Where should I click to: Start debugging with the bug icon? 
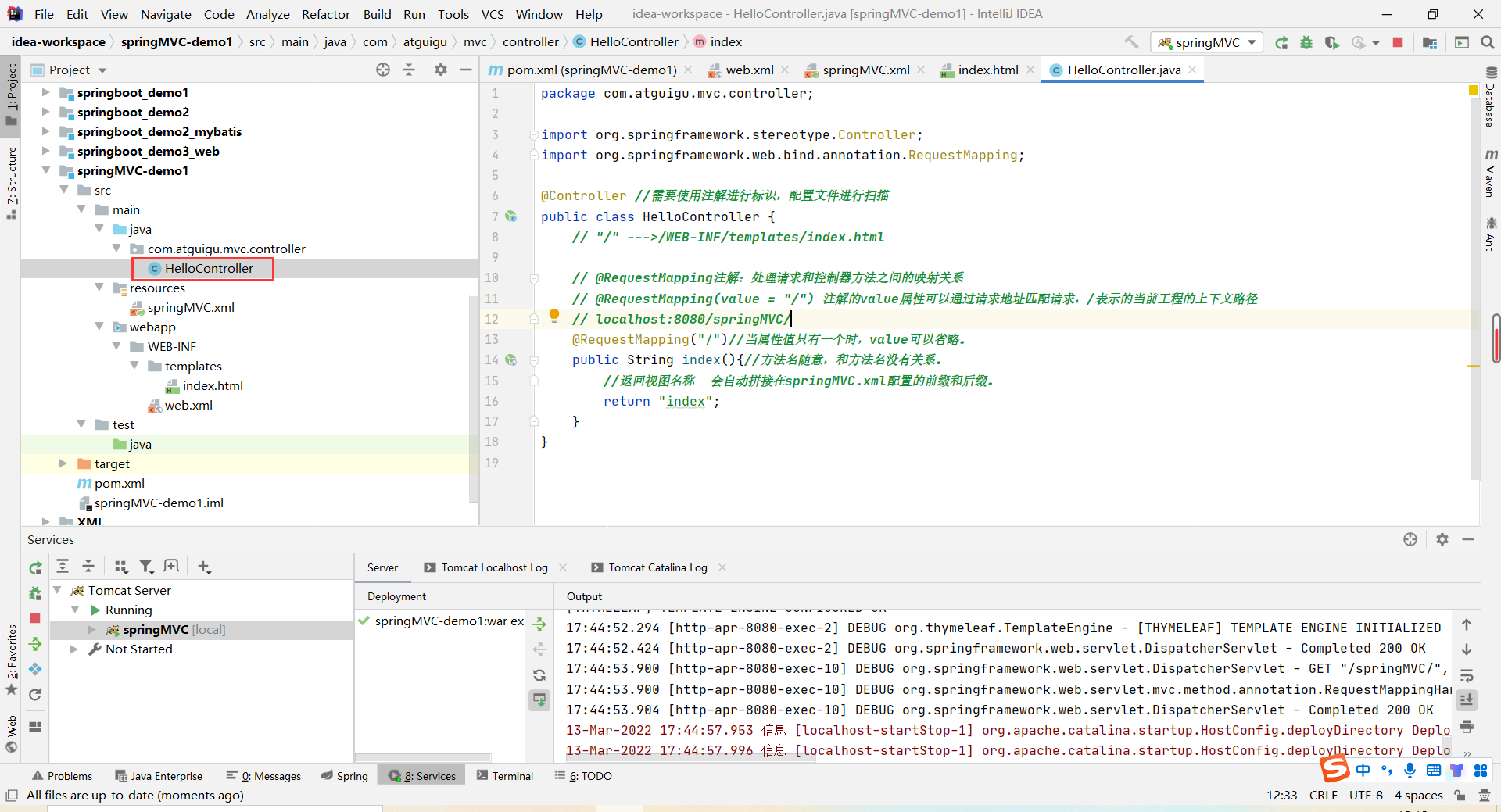[x=1306, y=42]
